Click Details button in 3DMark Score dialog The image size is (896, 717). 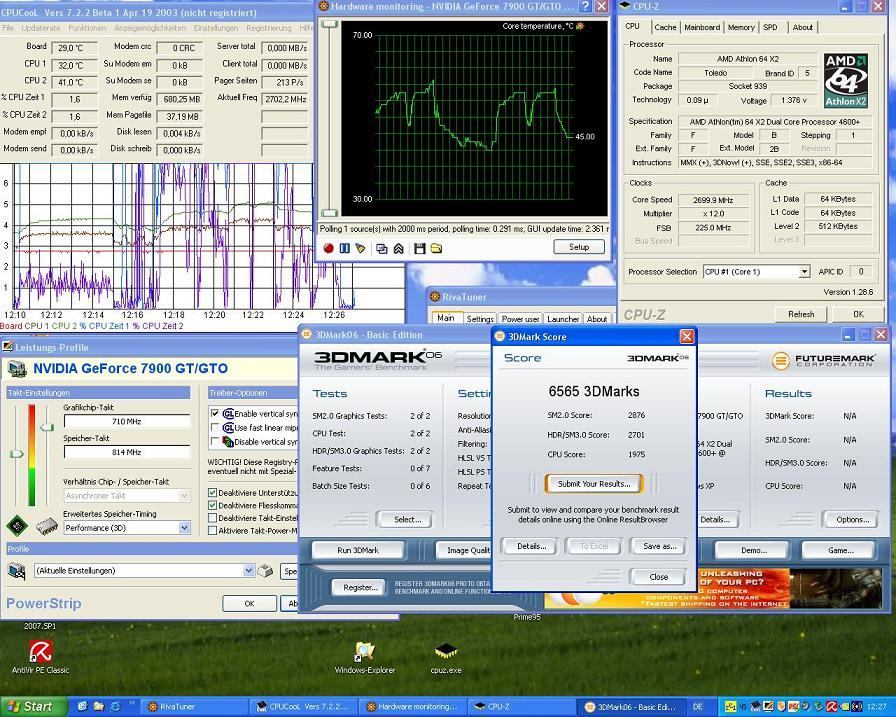(x=531, y=546)
